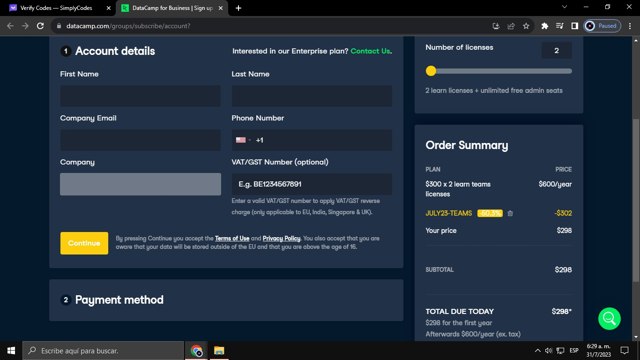Image resolution: width=640 pixels, height=360 pixels.
Task: Click the volume speaker tray icon
Action: pyautogui.click(x=549, y=351)
